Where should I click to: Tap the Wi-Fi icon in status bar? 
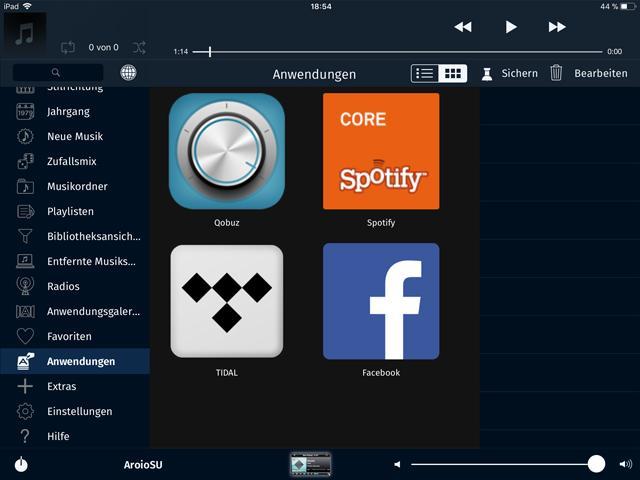click(x=27, y=6)
